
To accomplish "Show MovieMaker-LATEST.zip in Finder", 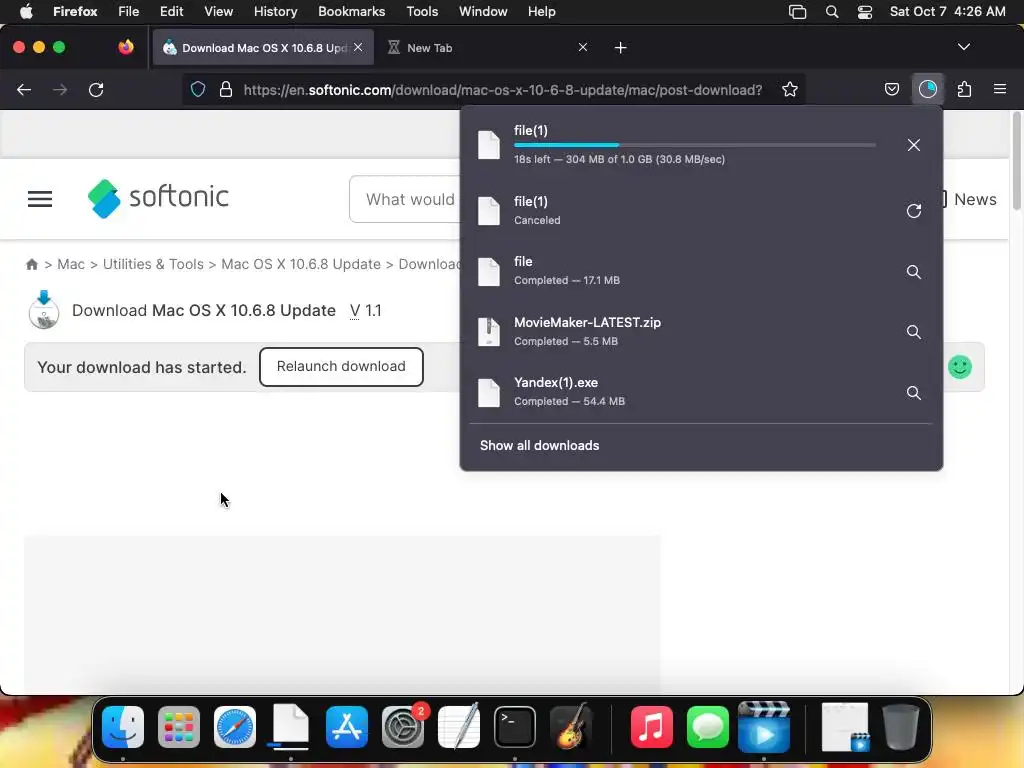I will (914, 332).
